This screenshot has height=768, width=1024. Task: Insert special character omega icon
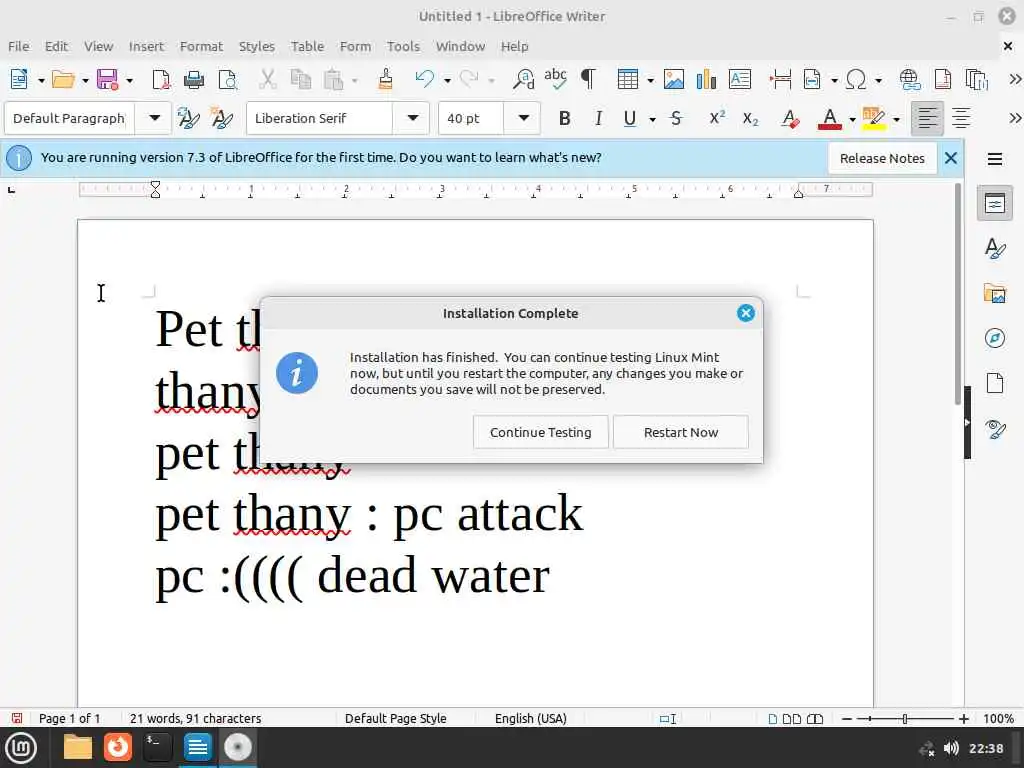(x=856, y=80)
